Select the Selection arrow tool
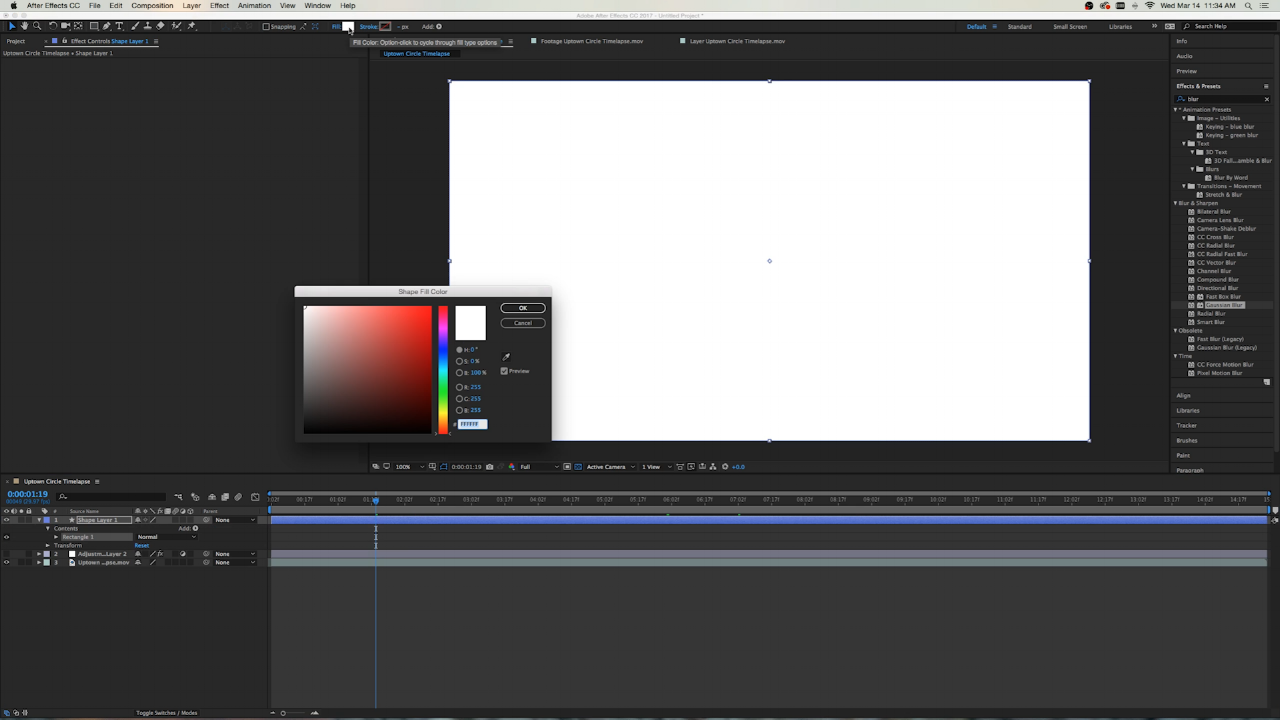The height and width of the screenshot is (720, 1280). (13, 26)
